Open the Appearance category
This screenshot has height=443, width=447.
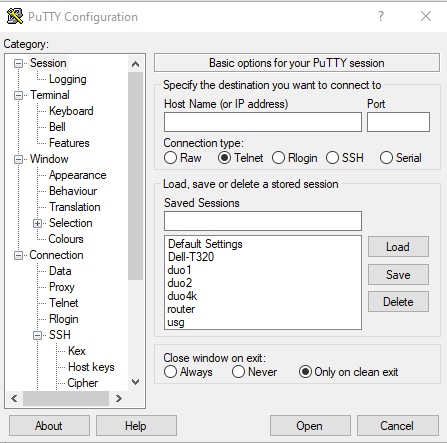(x=77, y=175)
